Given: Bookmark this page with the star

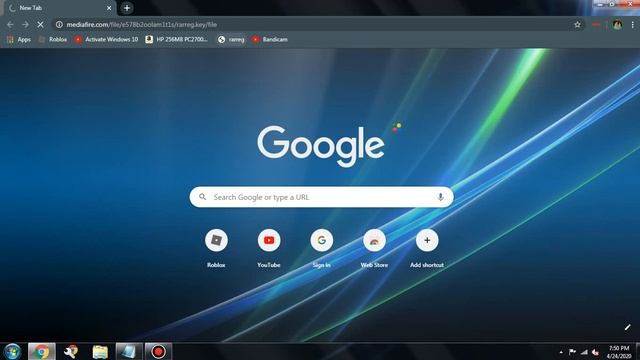Looking at the screenshot, I should click(x=577, y=24).
